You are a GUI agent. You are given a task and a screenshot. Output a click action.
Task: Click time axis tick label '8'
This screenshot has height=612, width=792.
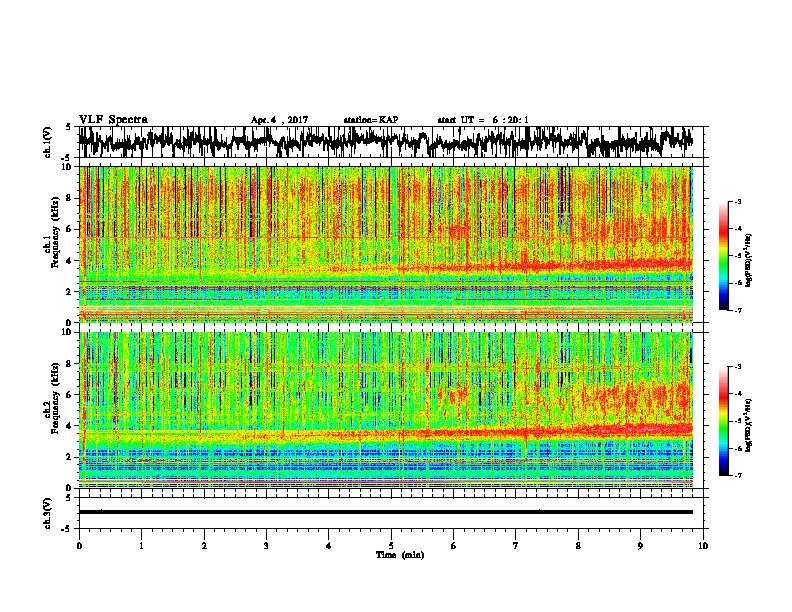(x=578, y=546)
